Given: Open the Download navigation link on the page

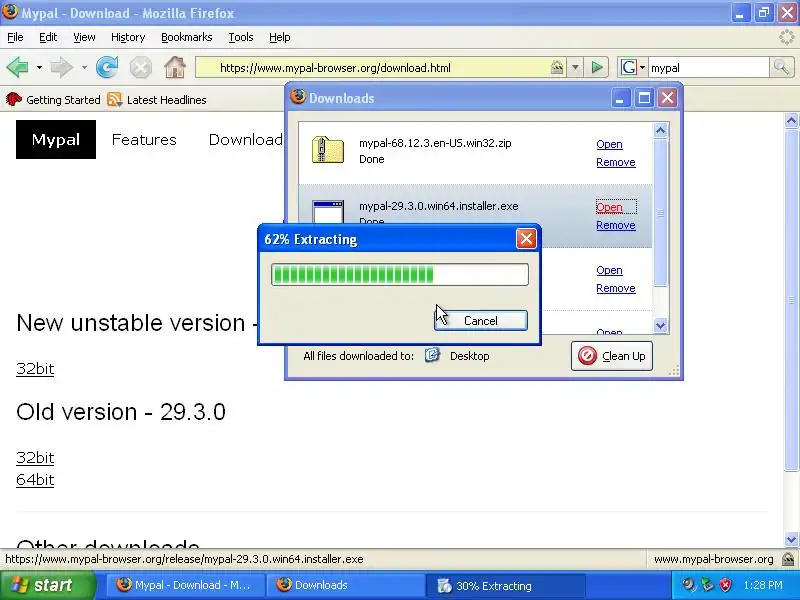Looking at the screenshot, I should coord(245,139).
